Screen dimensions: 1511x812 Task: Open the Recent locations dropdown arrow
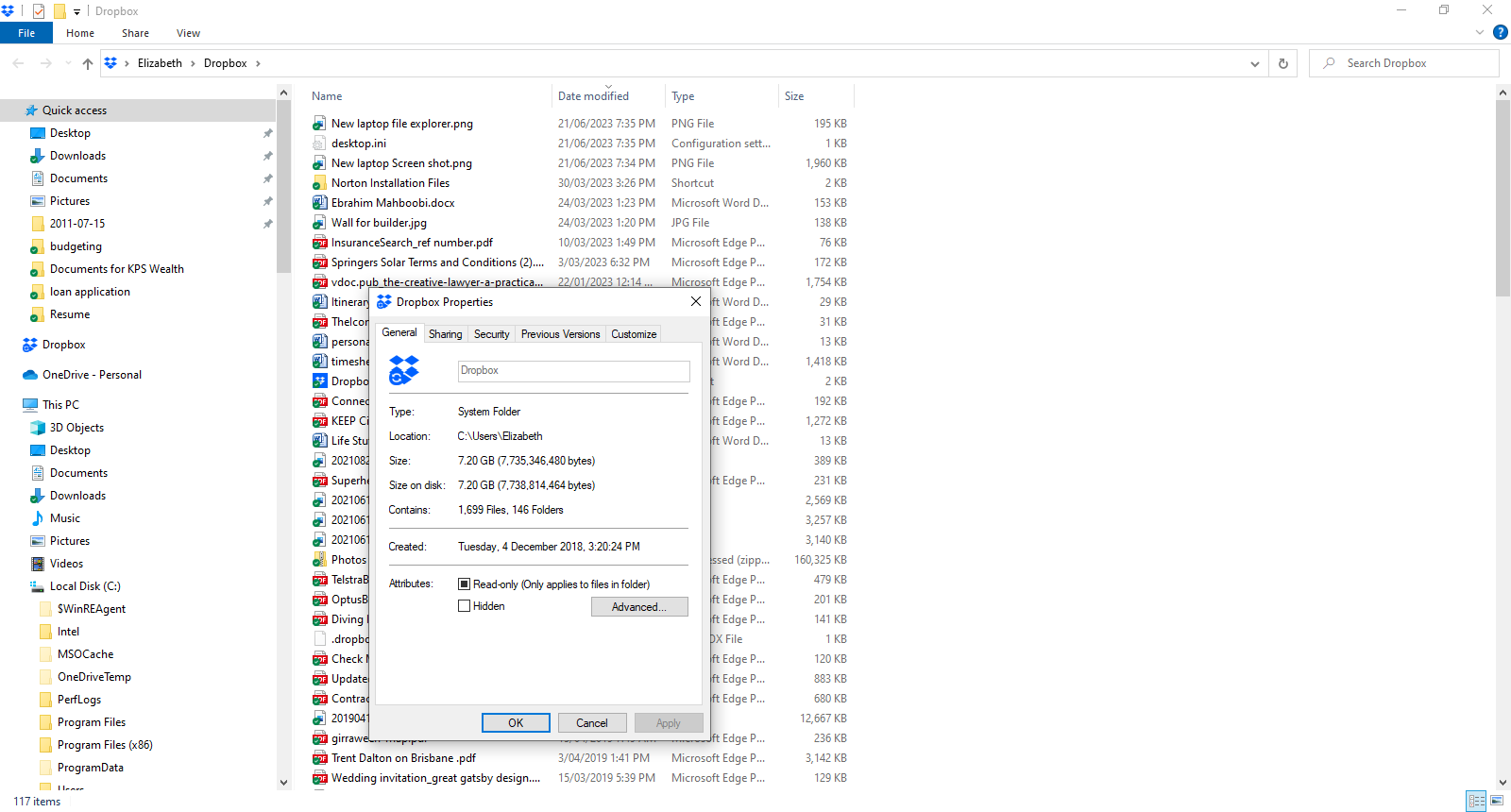click(68, 63)
